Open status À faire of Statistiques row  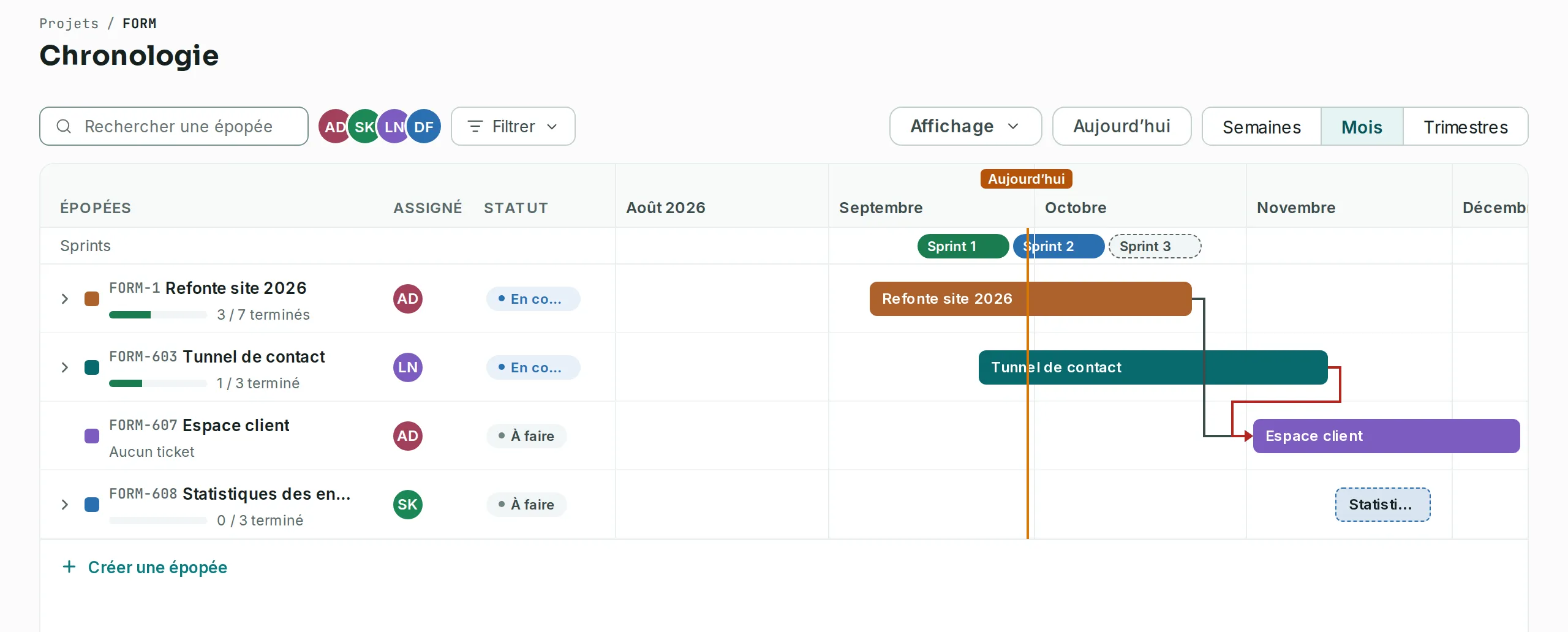click(527, 505)
